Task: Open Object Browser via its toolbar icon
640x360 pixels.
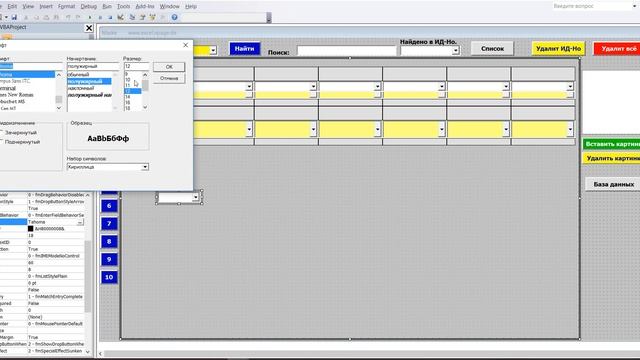Action: [x=152, y=17]
